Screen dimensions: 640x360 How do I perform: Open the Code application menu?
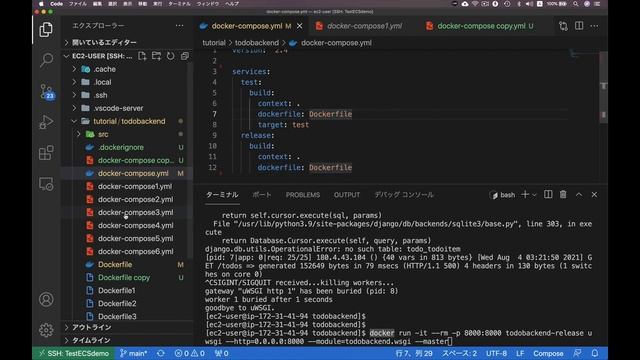point(56,4)
